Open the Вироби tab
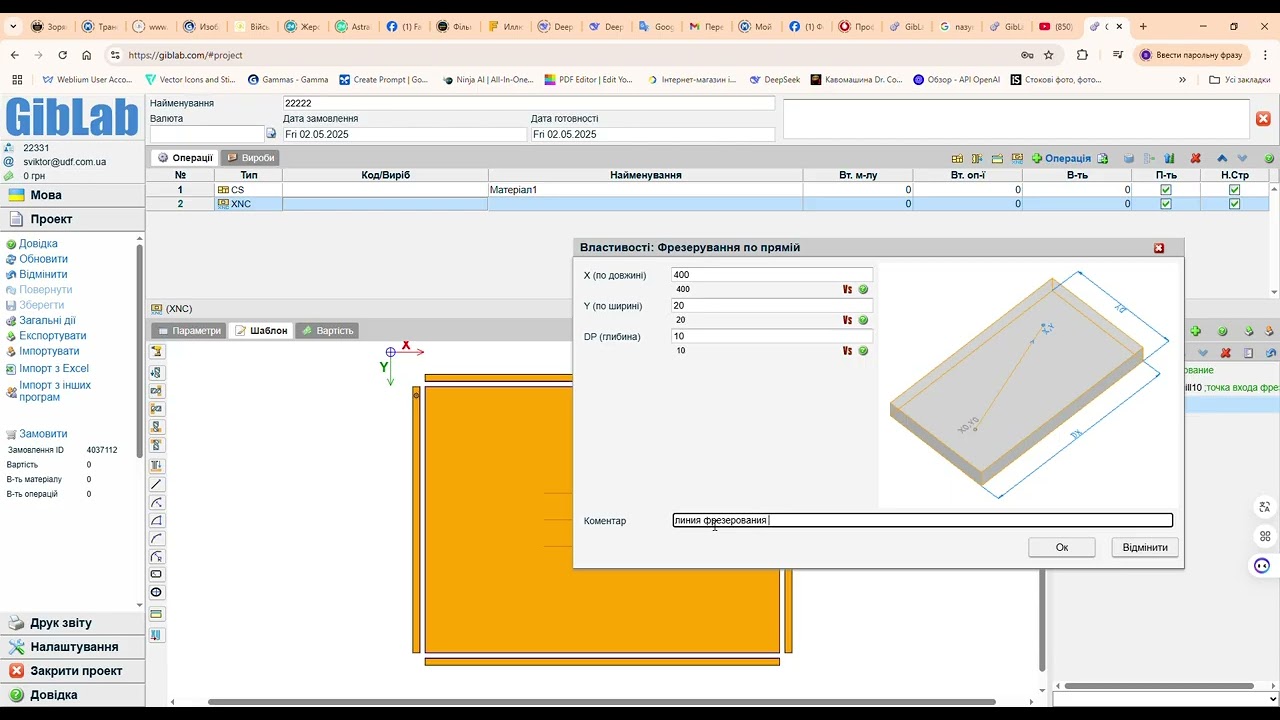 pyautogui.click(x=250, y=157)
